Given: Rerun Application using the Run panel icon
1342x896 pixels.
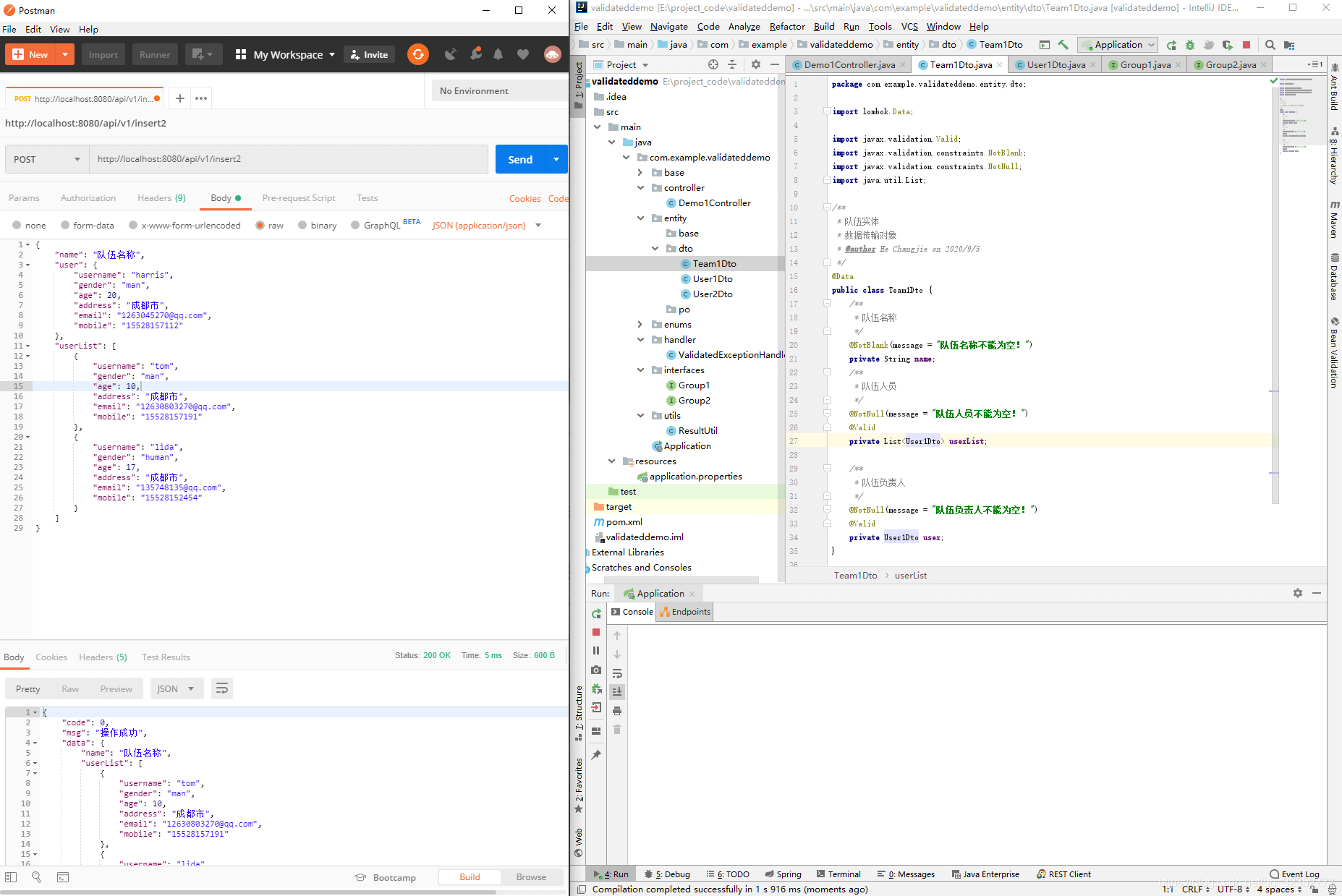Looking at the screenshot, I should (x=596, y=613).
